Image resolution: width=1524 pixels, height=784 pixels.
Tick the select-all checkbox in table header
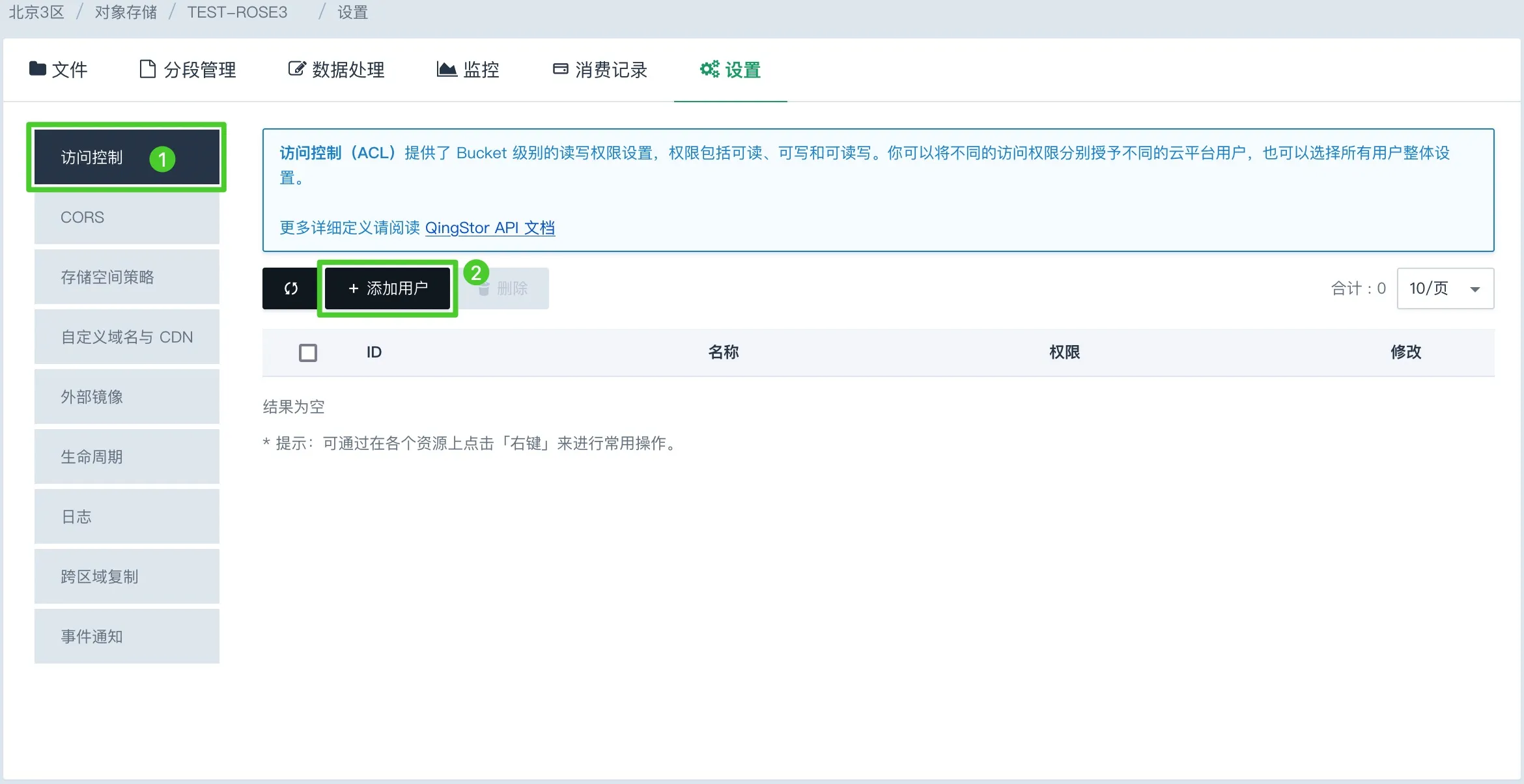point(307,352)
